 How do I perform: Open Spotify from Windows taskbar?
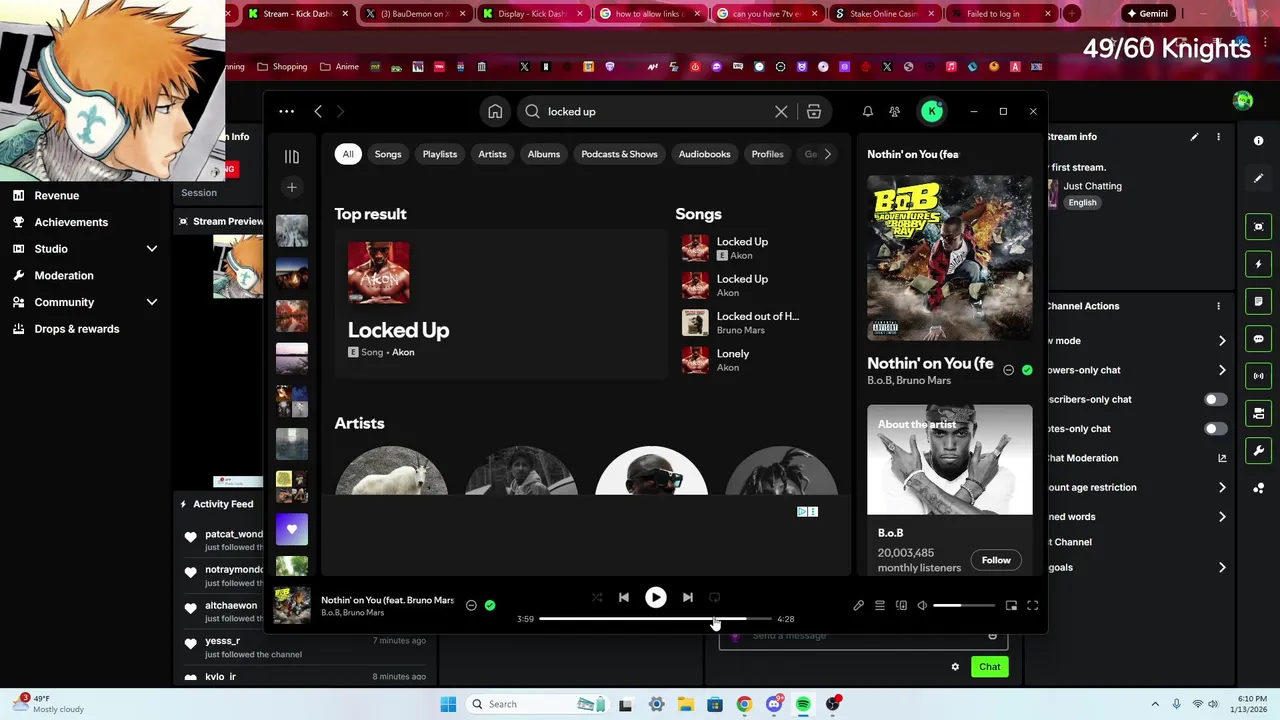(x=803, y=704)
